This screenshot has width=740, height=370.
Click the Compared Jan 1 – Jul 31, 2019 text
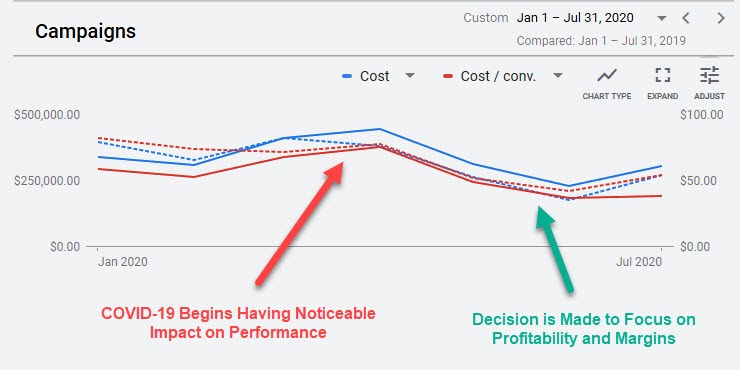[x=601, y=41]
